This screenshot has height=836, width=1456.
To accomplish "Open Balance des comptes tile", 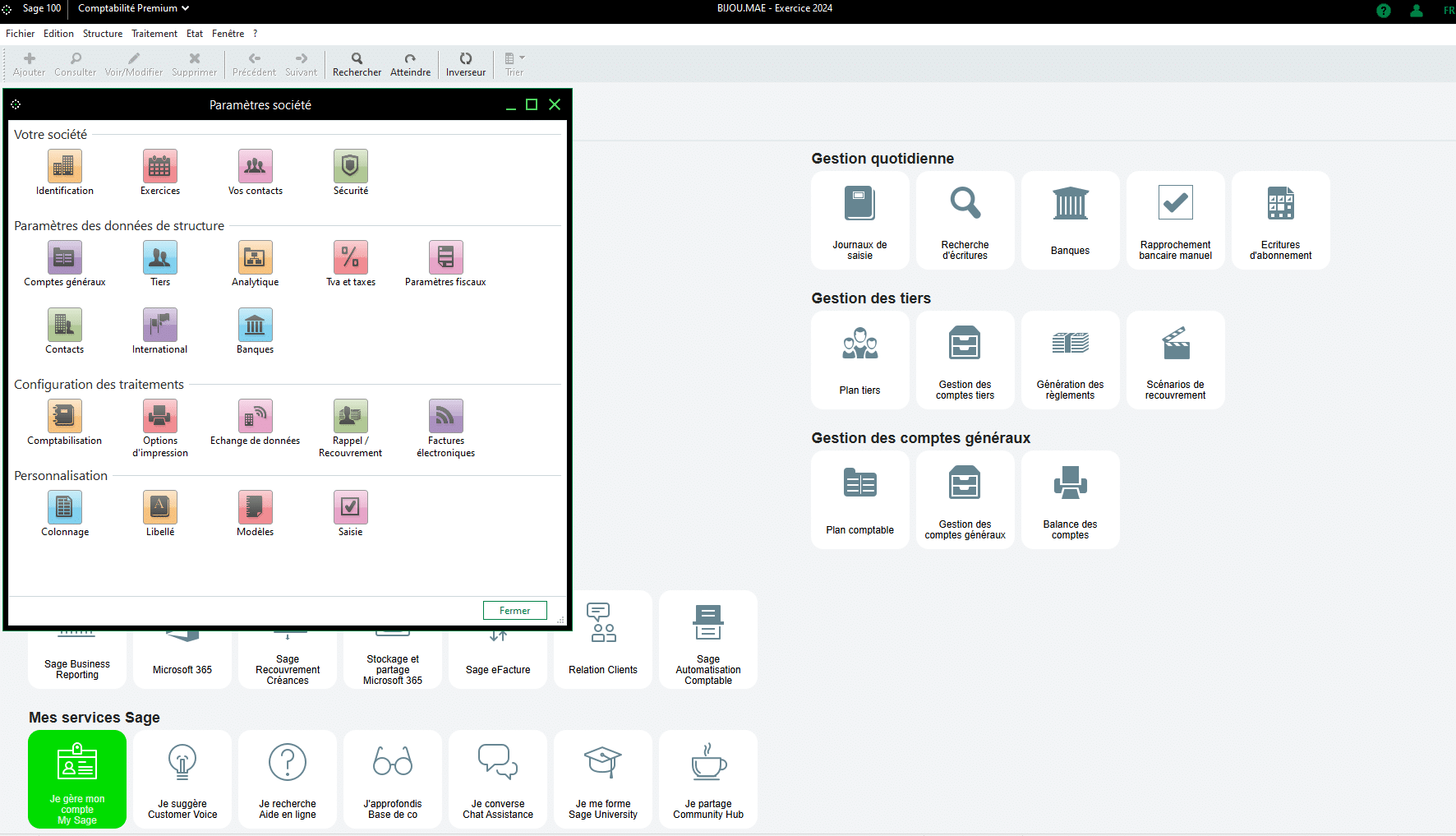I will (1071, 500).
